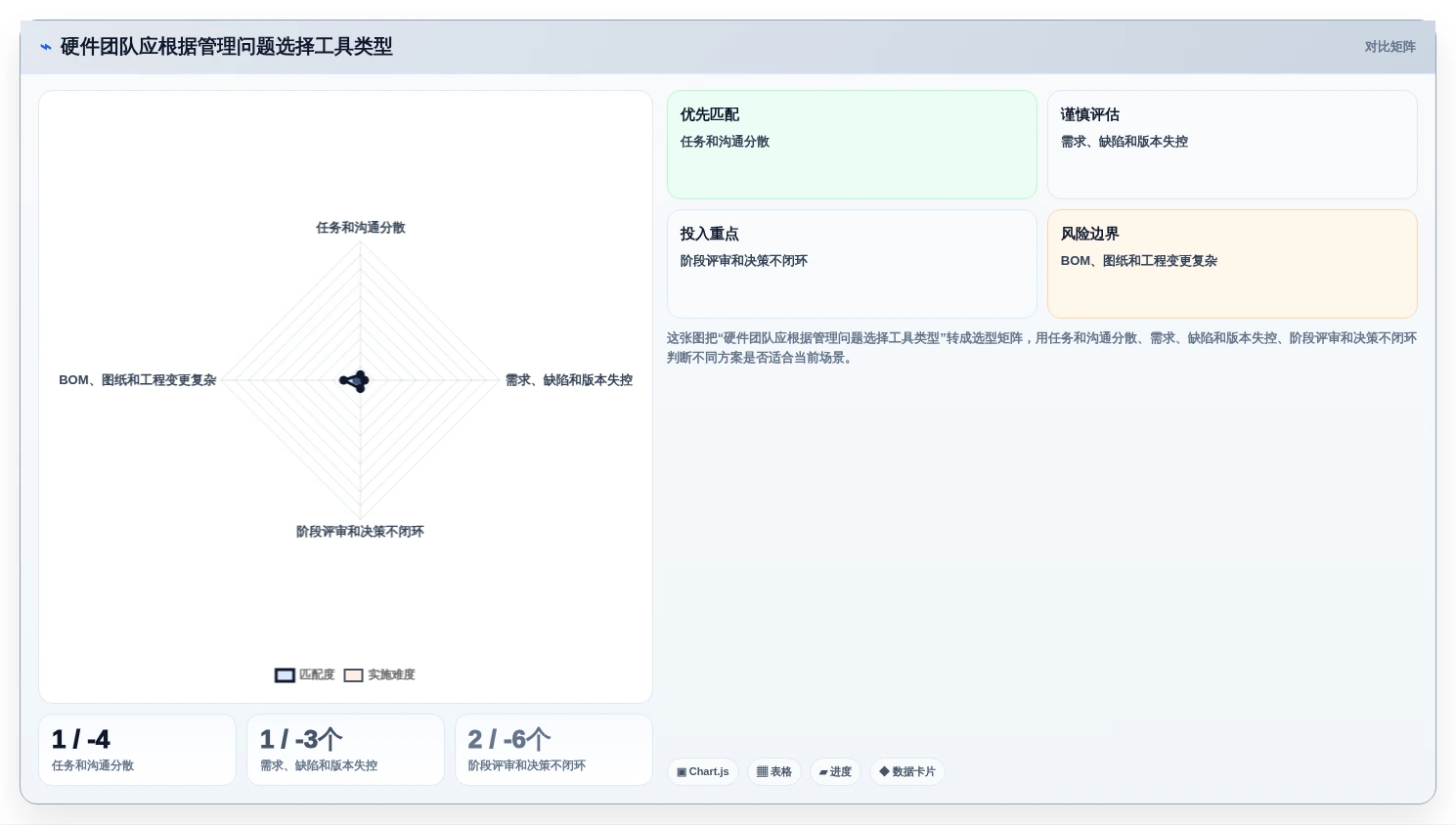Click the title 硬件团队应根据管理问题选择工具类型
This screenshot has height=825, width=1456.
pos(226,47)
